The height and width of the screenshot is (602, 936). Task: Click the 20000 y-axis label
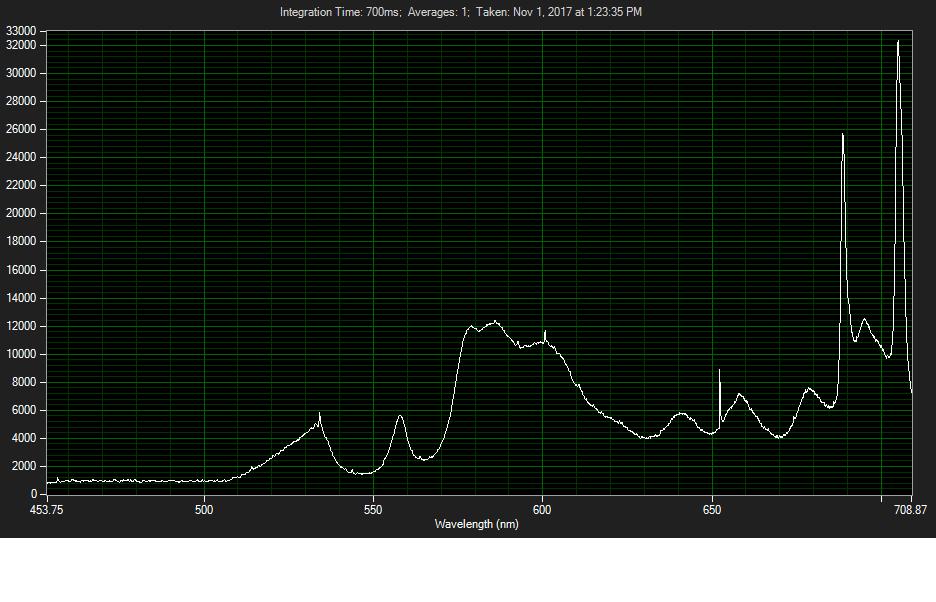coord(21,213)
